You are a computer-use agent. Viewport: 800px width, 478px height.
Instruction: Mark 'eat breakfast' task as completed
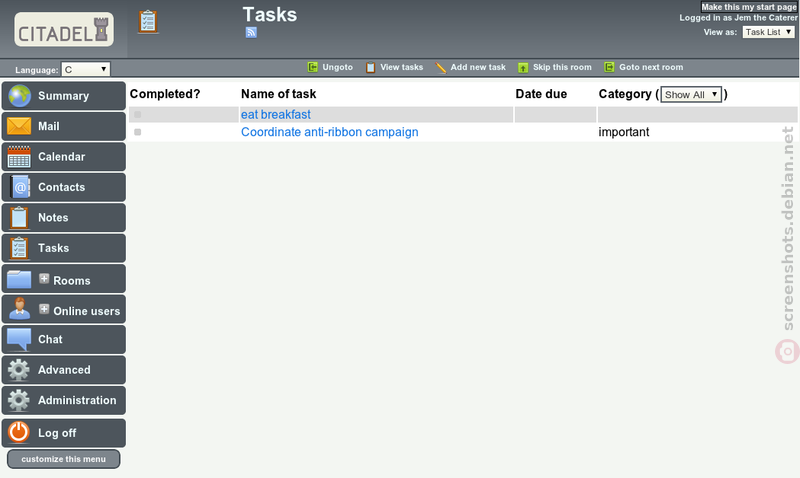point(138,115)
